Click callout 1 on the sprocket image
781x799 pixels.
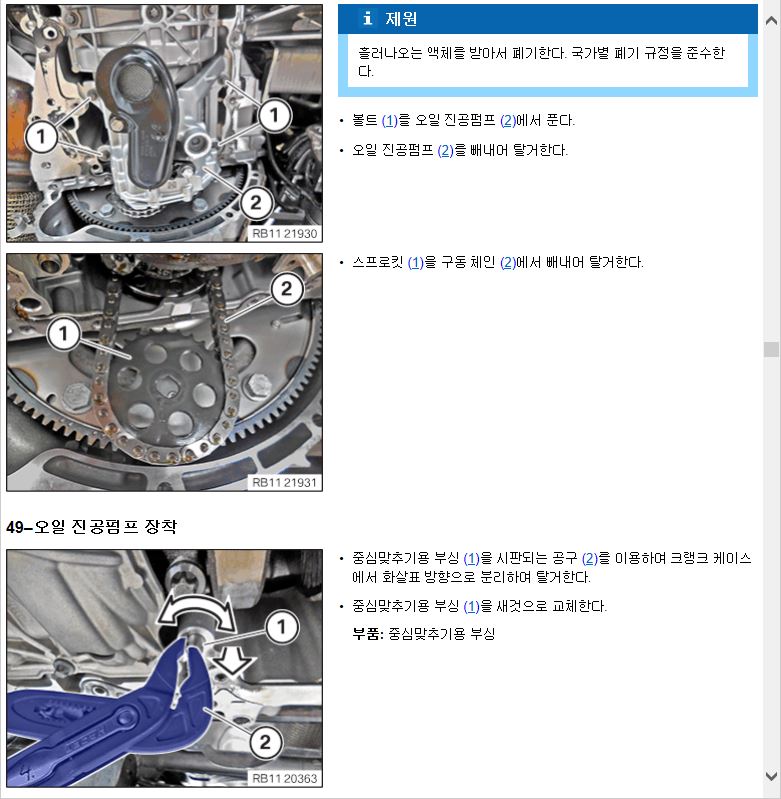63,334
